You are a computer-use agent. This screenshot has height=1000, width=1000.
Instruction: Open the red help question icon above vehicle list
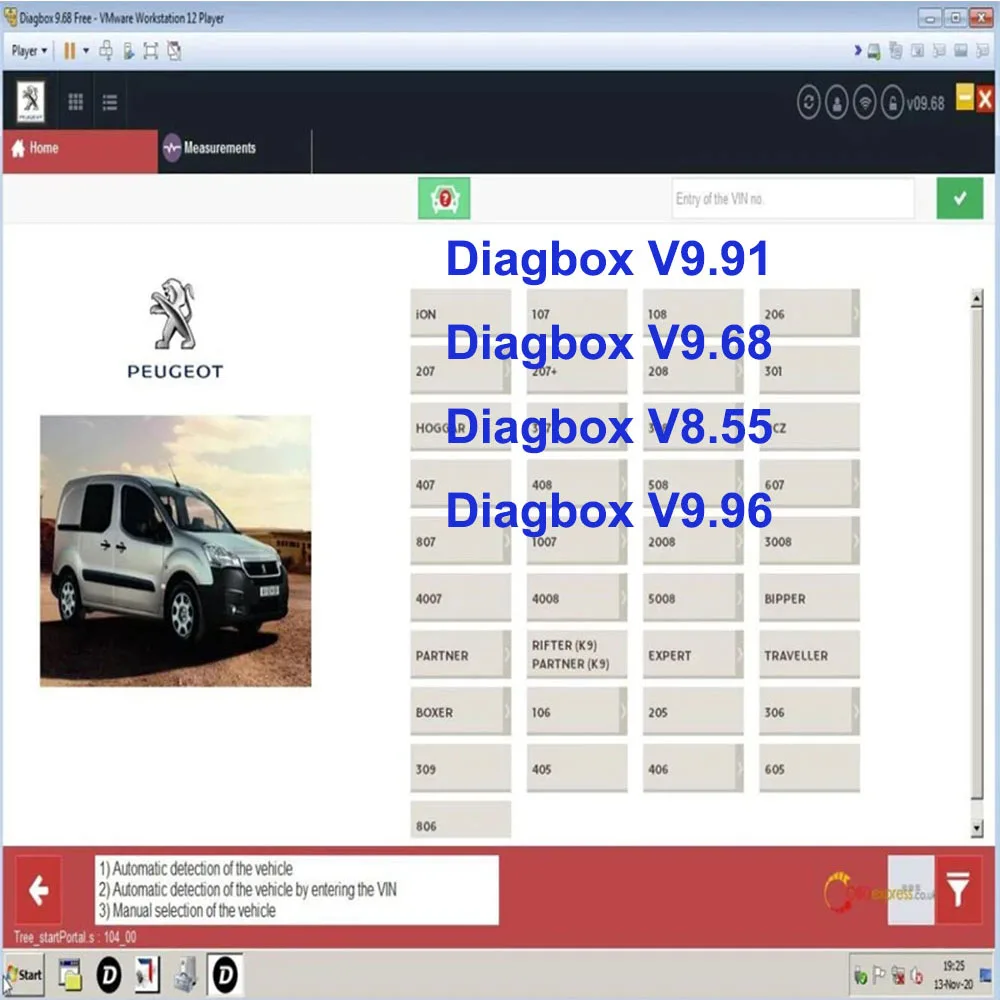[x=442, y=198]
